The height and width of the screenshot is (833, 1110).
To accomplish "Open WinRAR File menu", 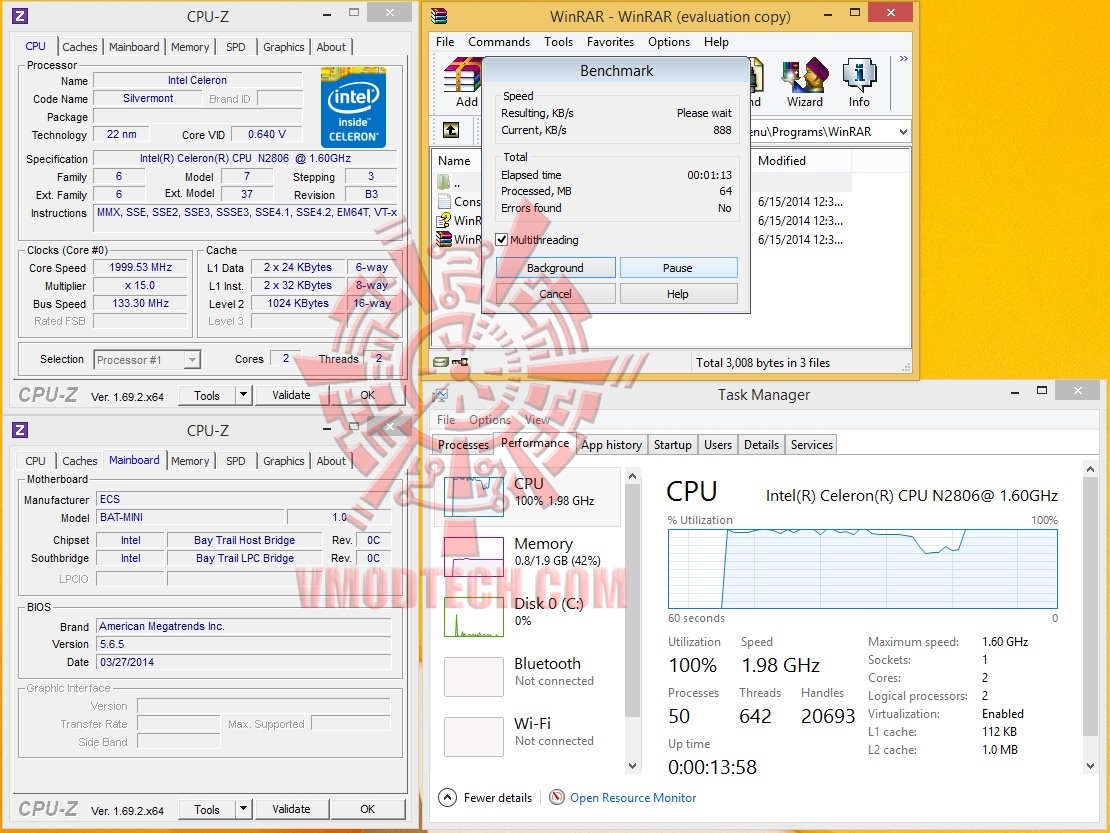I will [445, 42].
